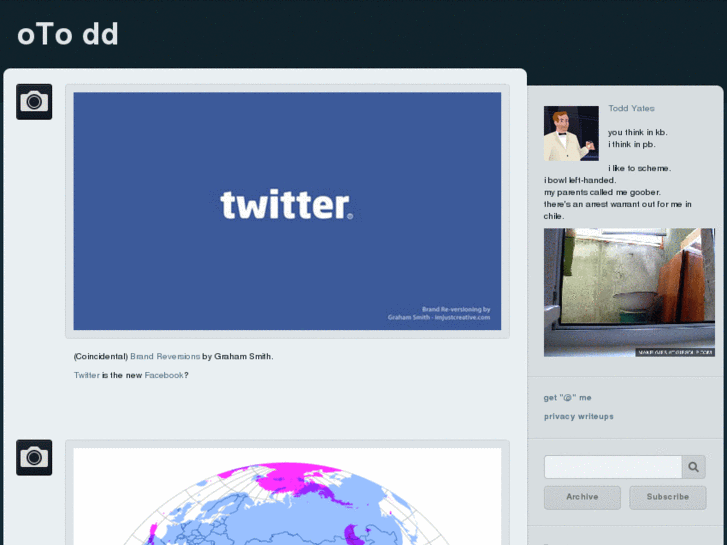Click the text 'my parents called me goober.'

pyautogui.click(x=602, y=192)
